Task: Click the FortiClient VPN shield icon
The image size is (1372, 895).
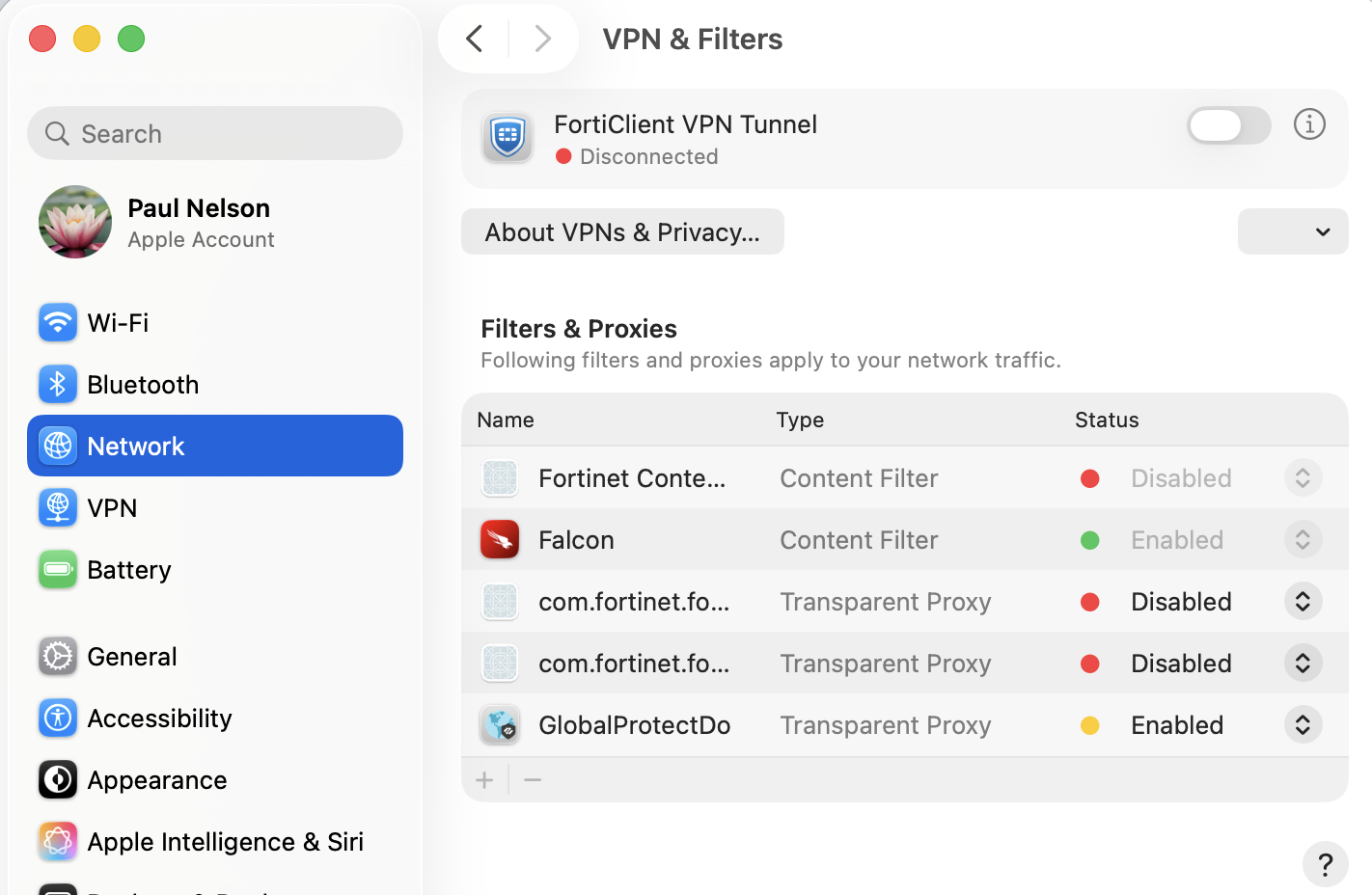Action: click(x=508, y=138)
